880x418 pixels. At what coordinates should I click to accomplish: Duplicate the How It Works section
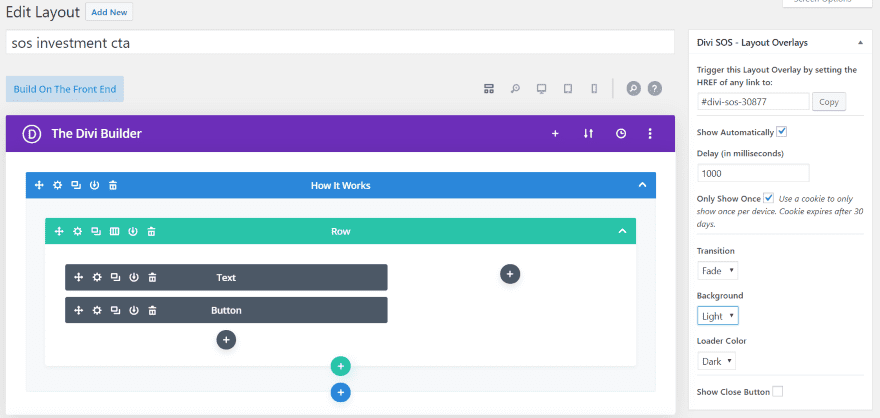coord(76,185)
